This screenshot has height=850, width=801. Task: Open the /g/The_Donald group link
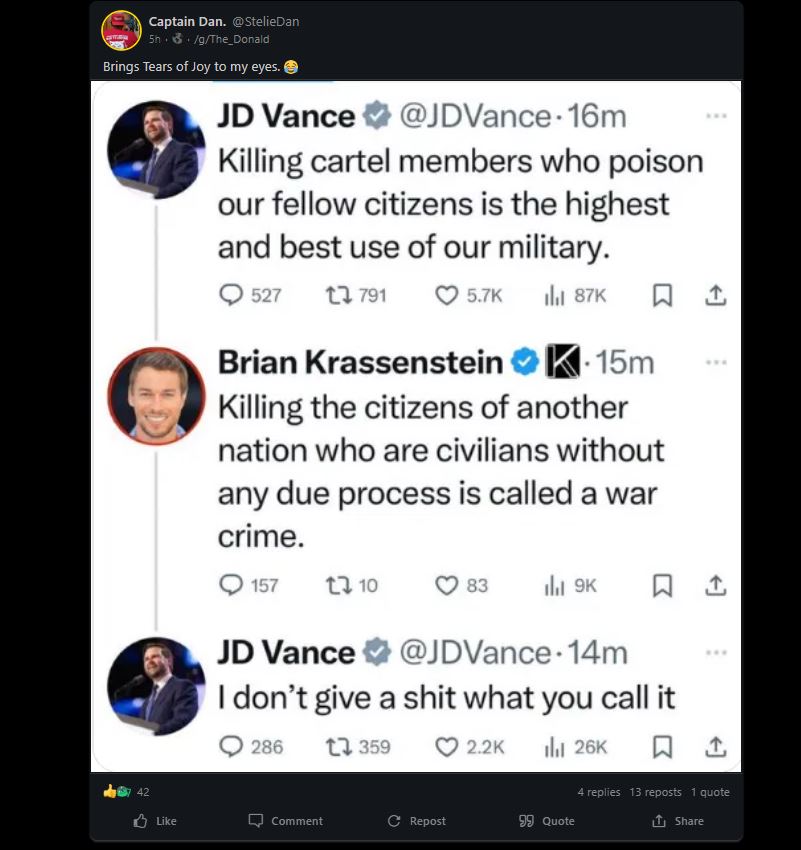click(236, 39)
